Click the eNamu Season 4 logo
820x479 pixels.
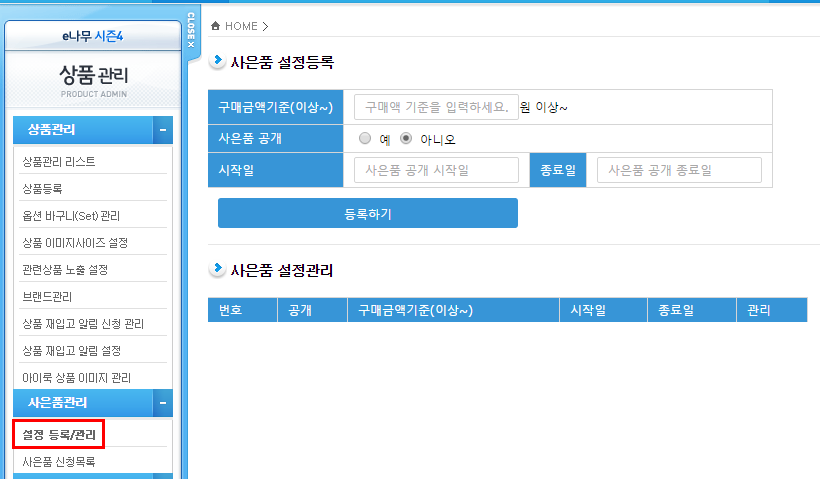(x=92, y=37)
